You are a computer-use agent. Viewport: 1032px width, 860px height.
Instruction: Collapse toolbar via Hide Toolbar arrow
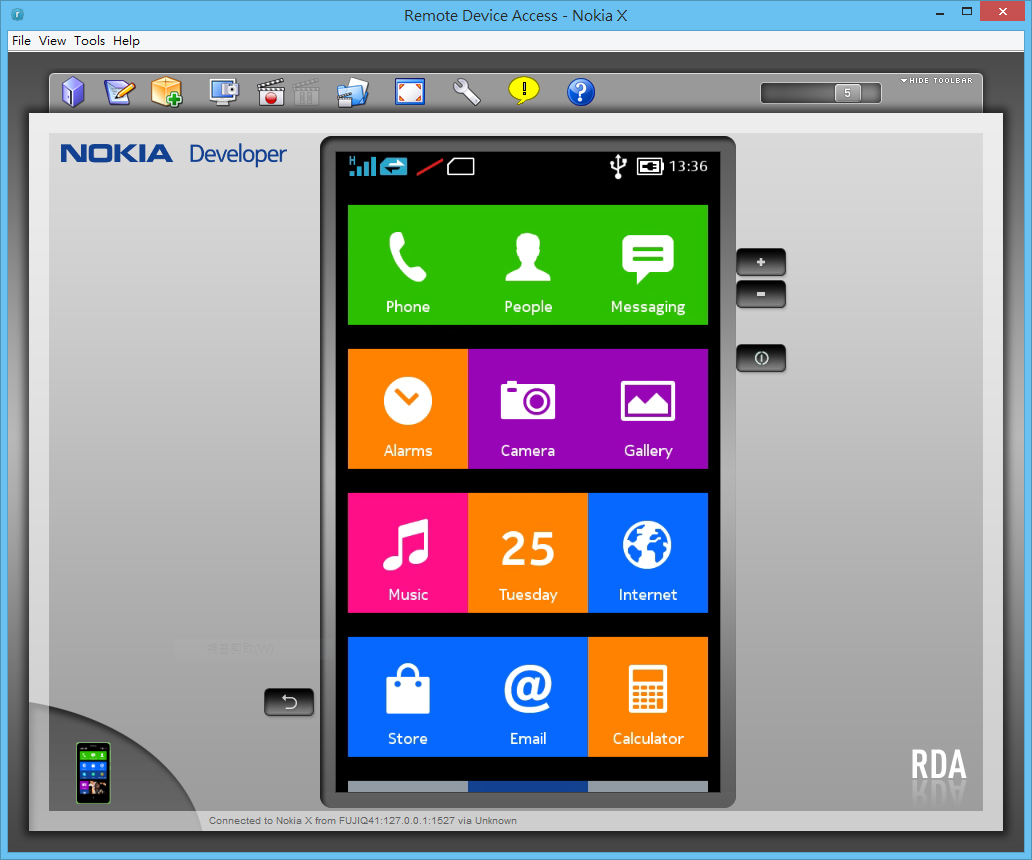(936, 80)
